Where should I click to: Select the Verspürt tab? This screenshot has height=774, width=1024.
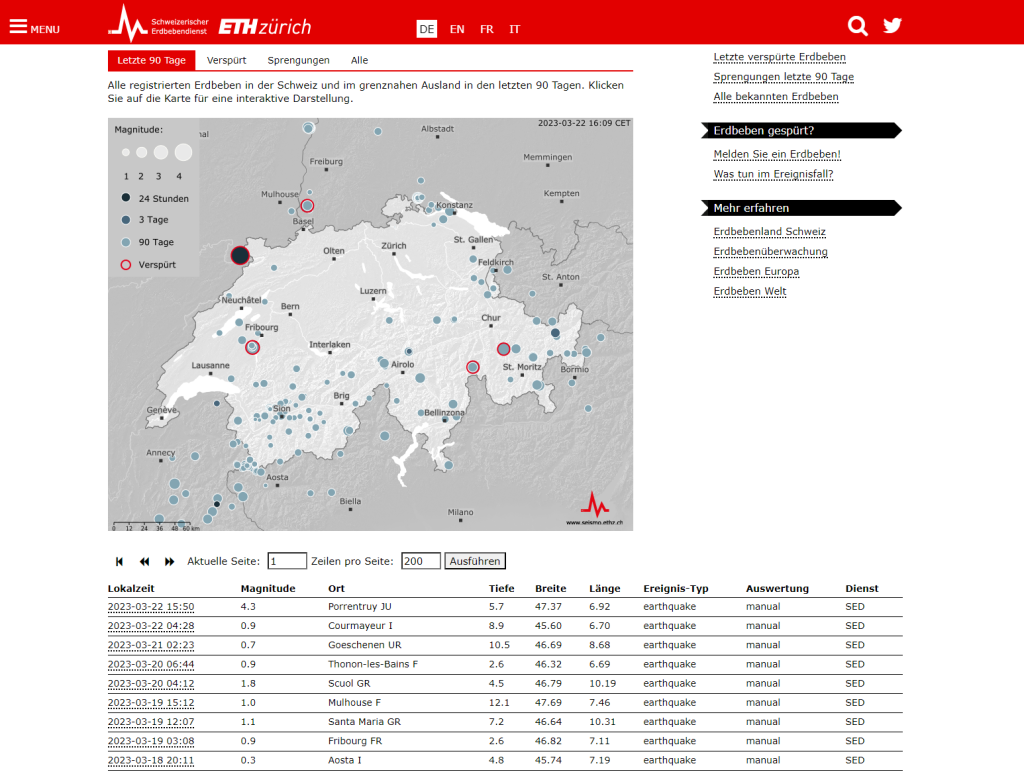click(227, 60)
